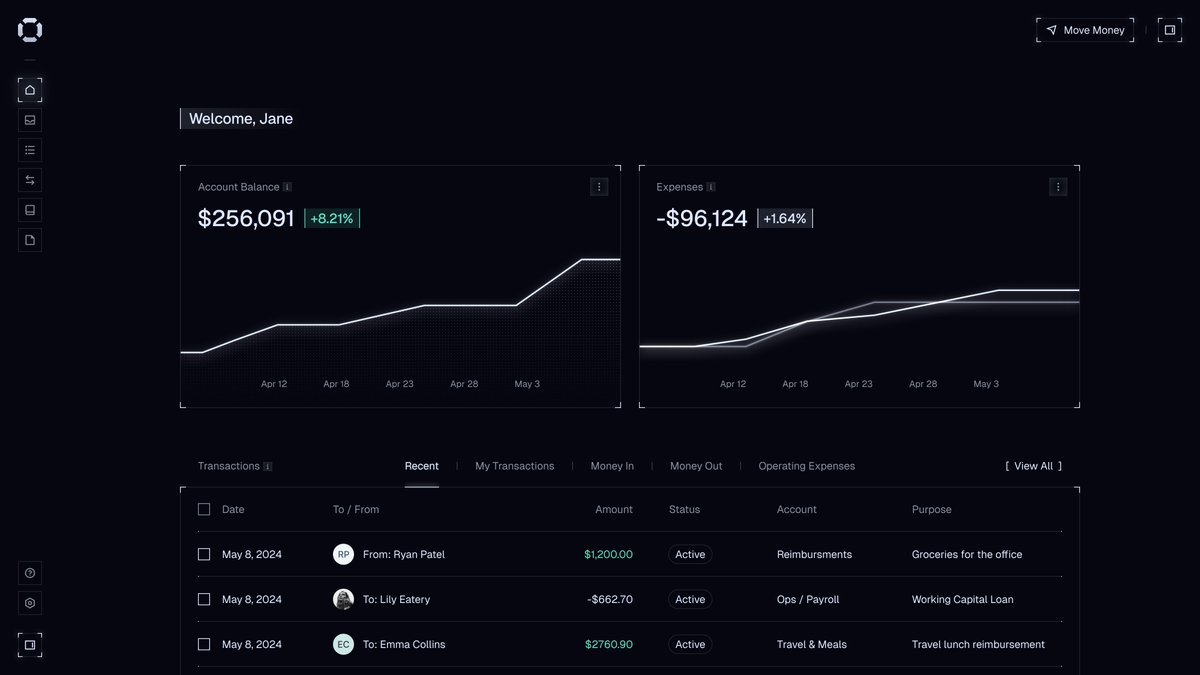Open the transfers arrows sidebar icon

pyautogui.click(x=30, y=180)
